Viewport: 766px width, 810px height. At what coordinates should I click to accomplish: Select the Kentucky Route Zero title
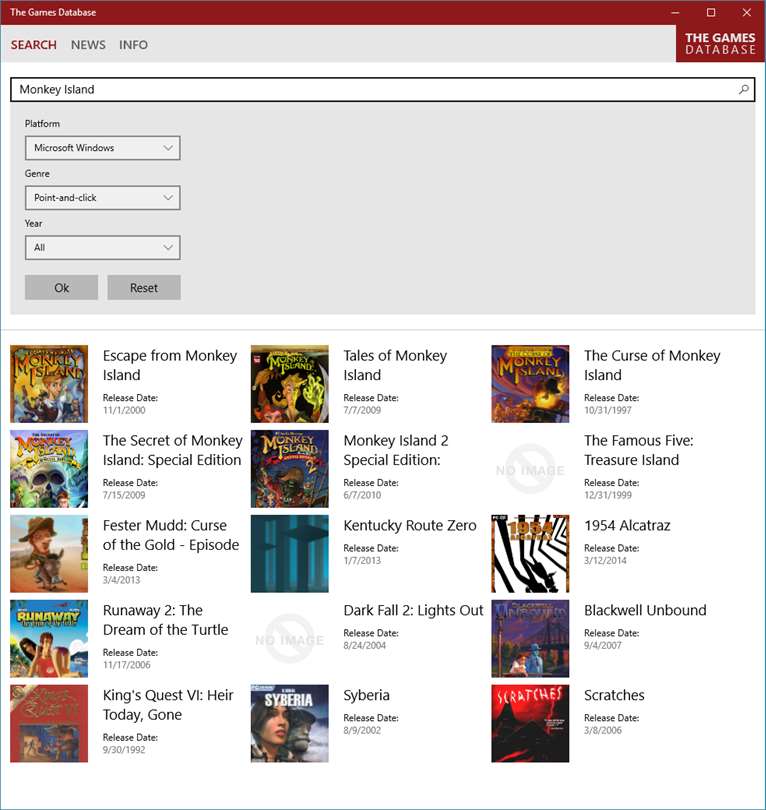(x=410, y=525)
